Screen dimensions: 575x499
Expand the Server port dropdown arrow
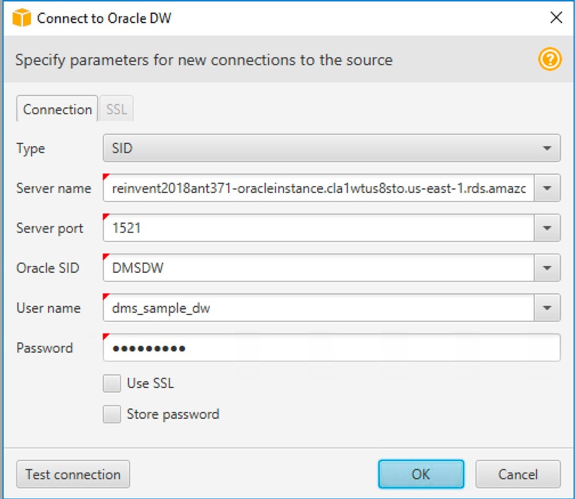(547, 228)
